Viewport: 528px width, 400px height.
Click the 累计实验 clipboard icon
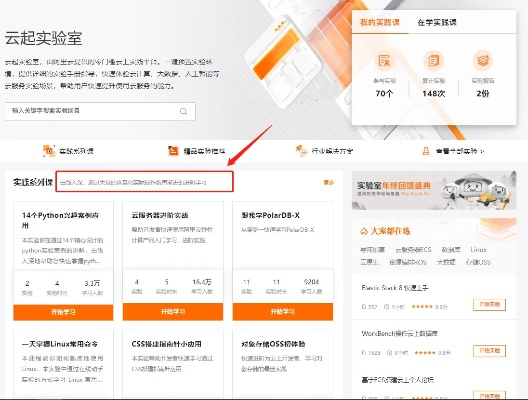click(433, 61)
